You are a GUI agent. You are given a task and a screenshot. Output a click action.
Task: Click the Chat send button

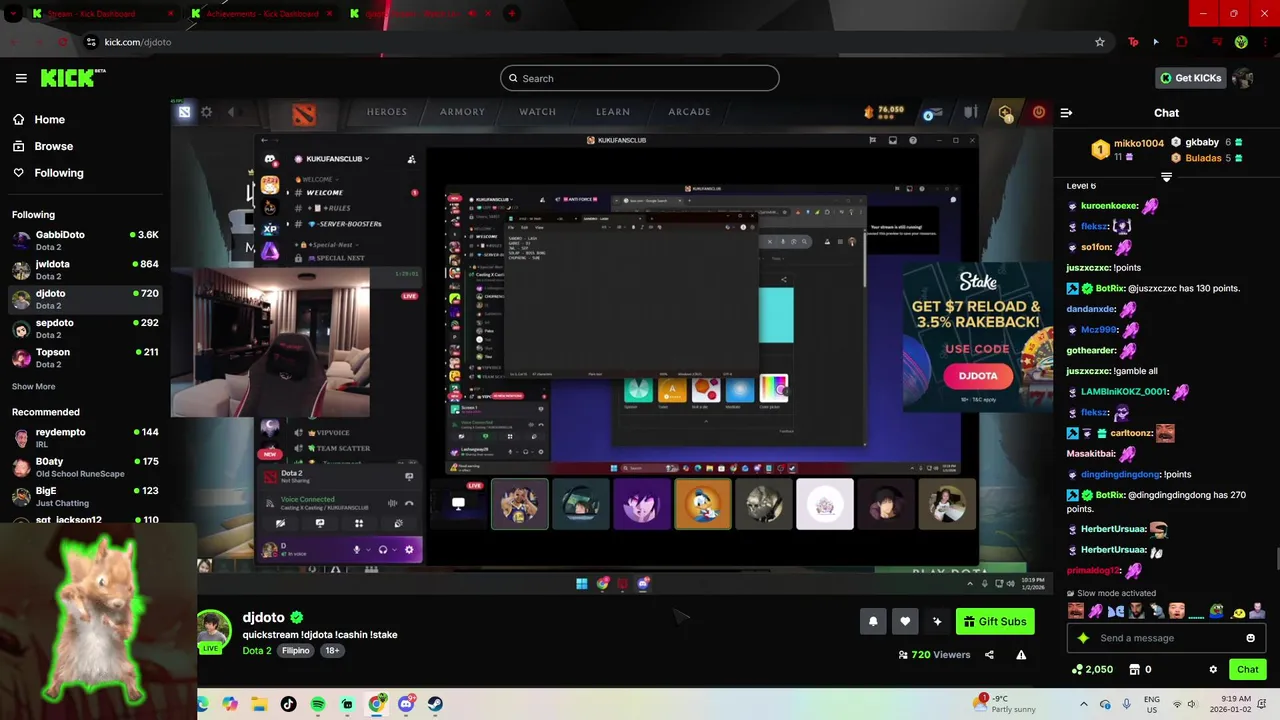(1248, 669)
